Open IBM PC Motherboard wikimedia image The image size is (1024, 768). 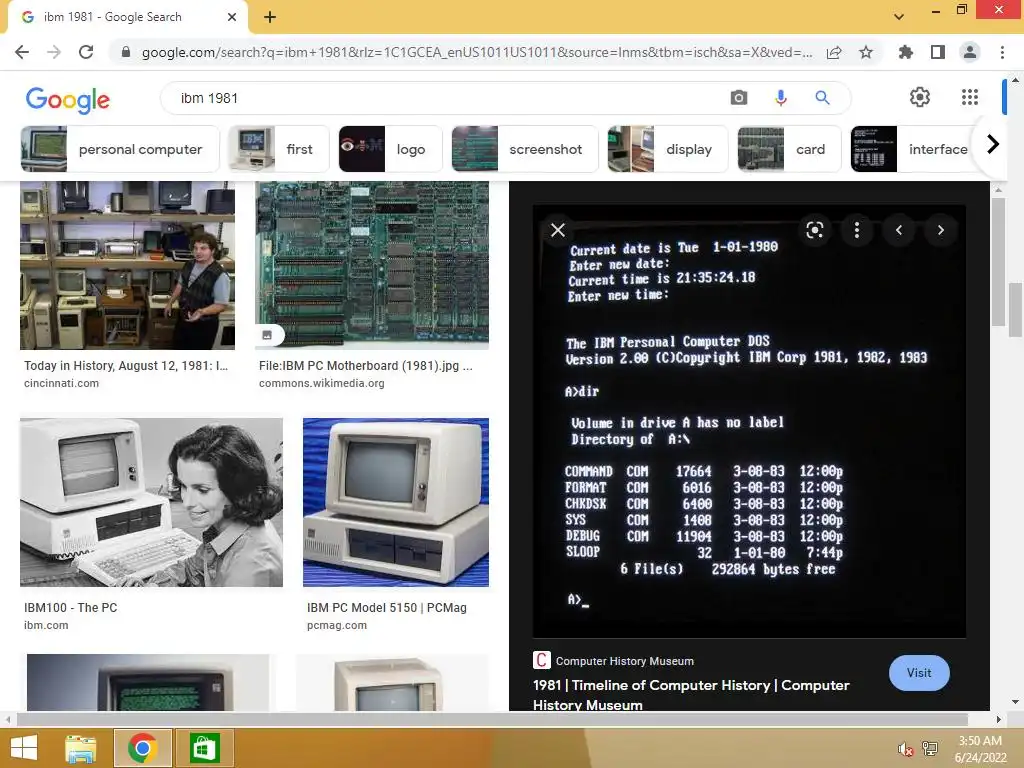point(372,265)
